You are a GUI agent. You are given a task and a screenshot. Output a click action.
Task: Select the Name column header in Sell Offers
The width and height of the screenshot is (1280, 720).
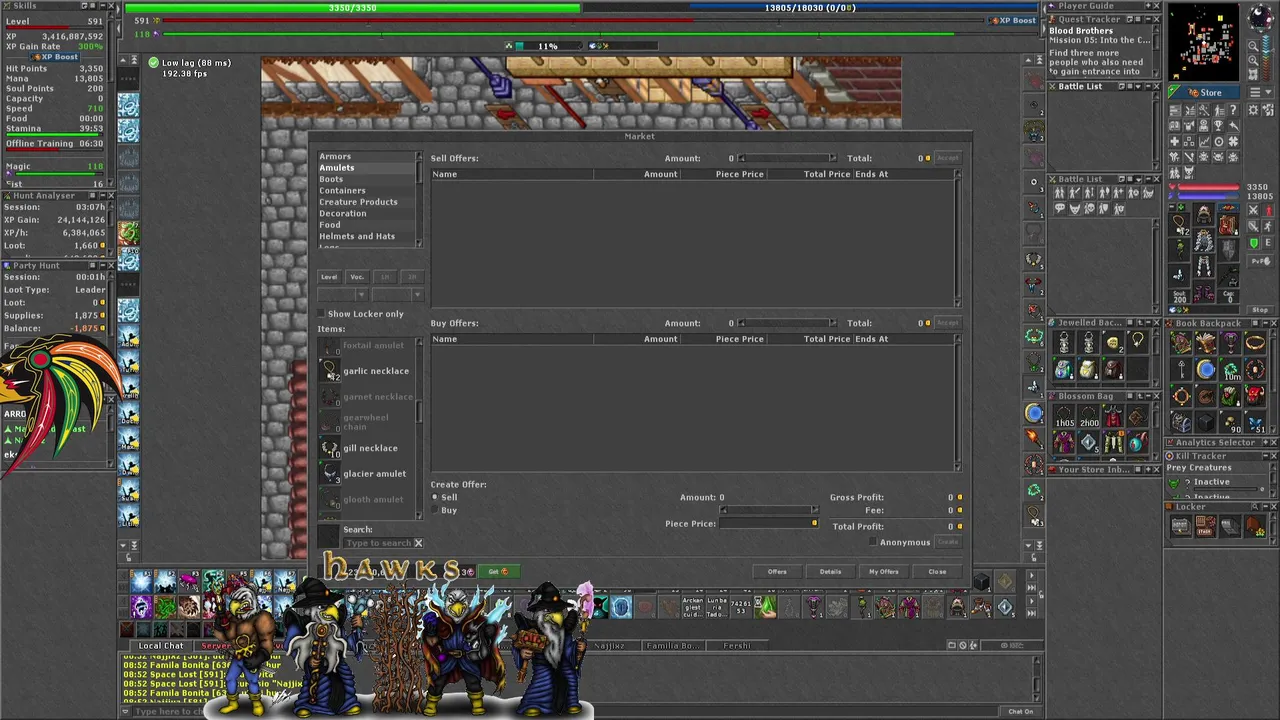pos(512,174)
